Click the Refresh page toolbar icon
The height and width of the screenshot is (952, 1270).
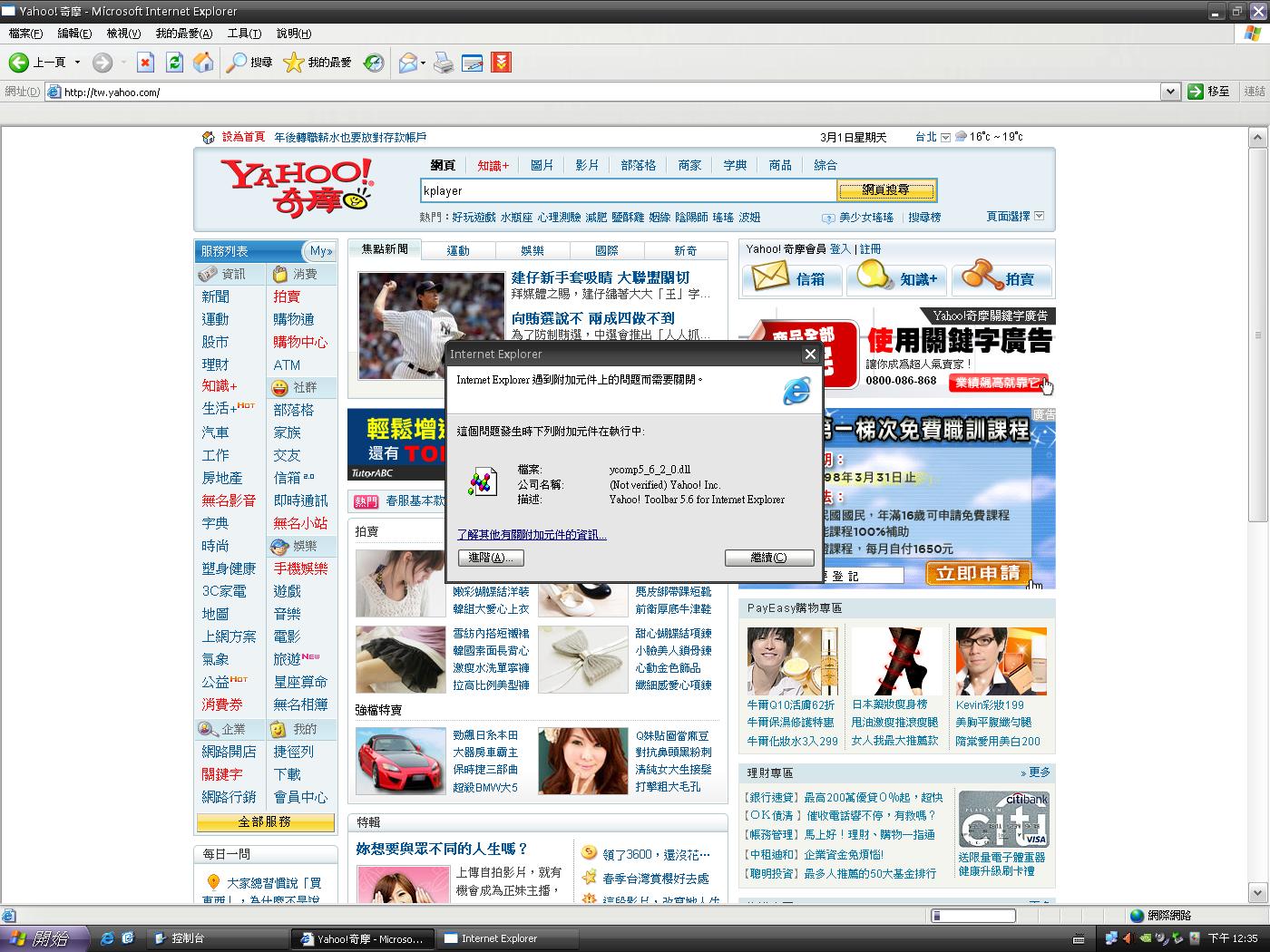[x=174, y=63]
